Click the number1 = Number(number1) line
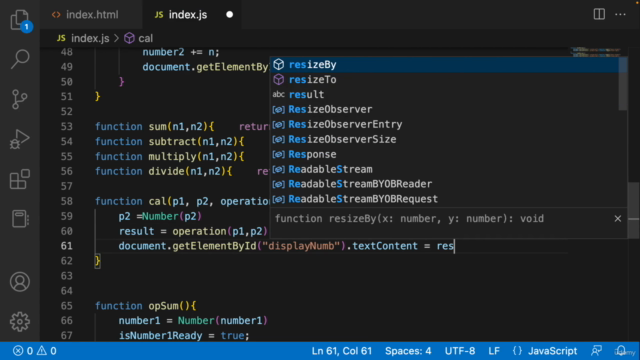 [193, 321]
